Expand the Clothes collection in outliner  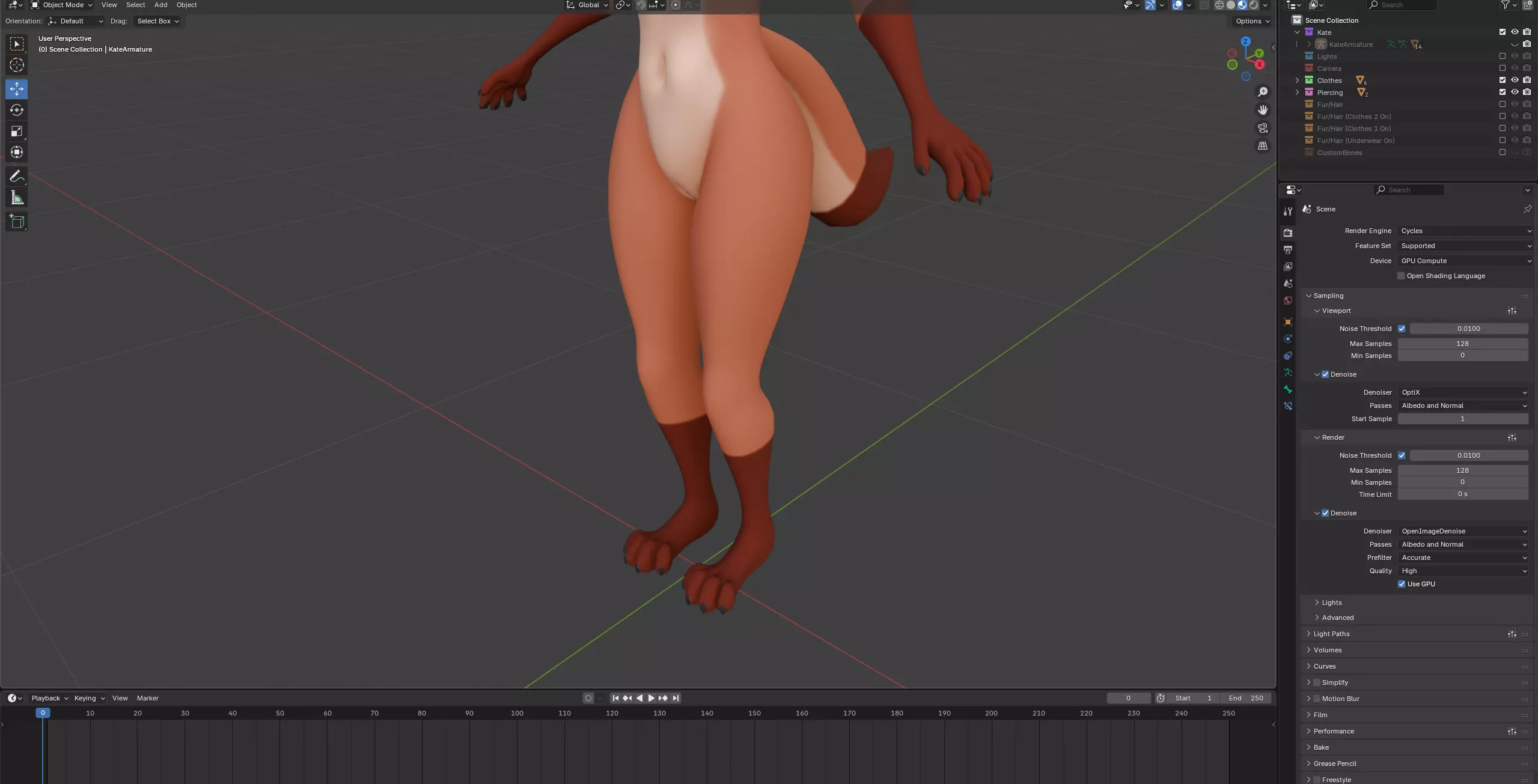click(1297, 80)
